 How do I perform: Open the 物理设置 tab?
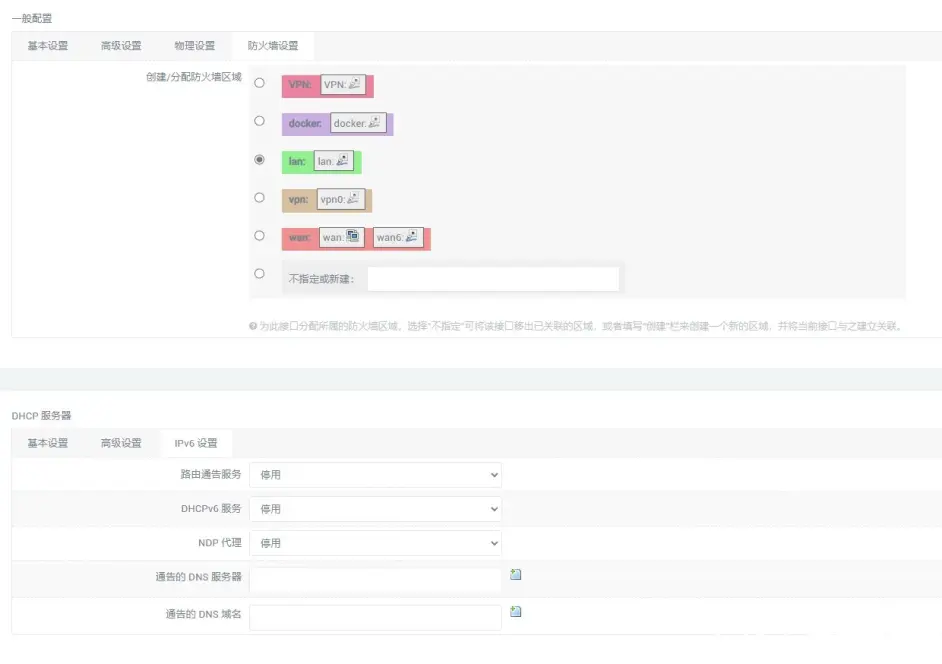pos(195,46)
